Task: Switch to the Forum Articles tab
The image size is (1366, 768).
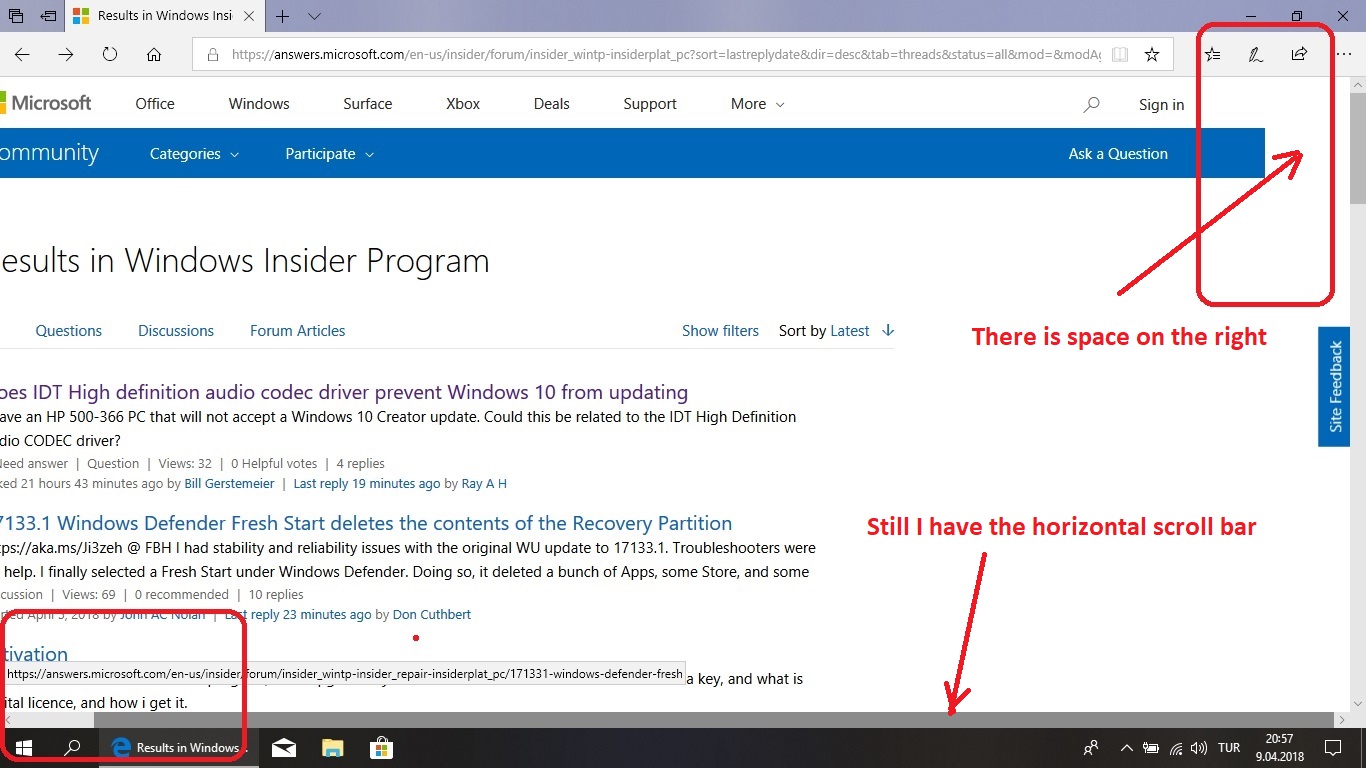Action: point(297,331)
